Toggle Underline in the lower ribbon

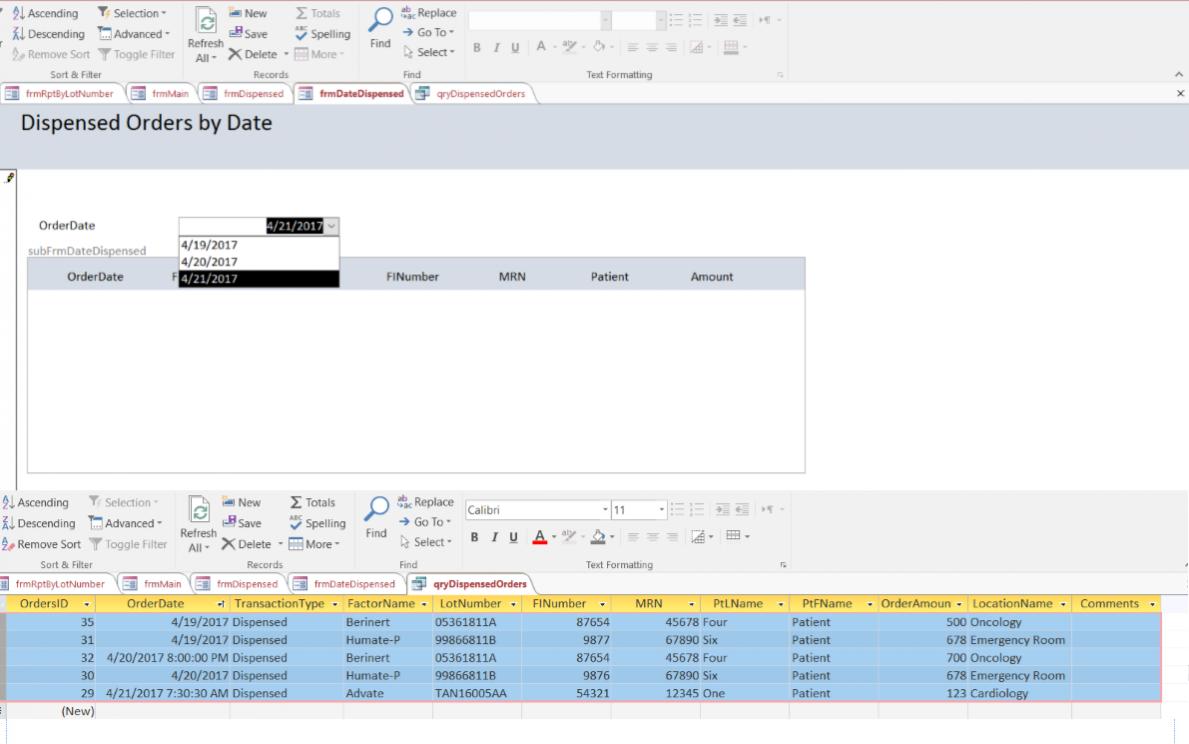tap(513, 537)
